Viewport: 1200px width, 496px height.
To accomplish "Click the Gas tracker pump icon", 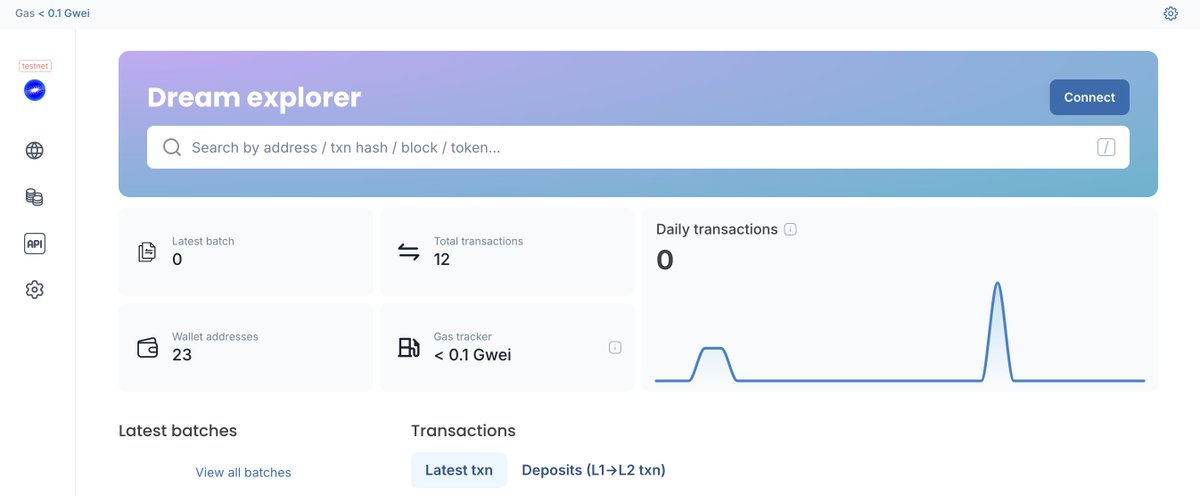I will (409, 348).
